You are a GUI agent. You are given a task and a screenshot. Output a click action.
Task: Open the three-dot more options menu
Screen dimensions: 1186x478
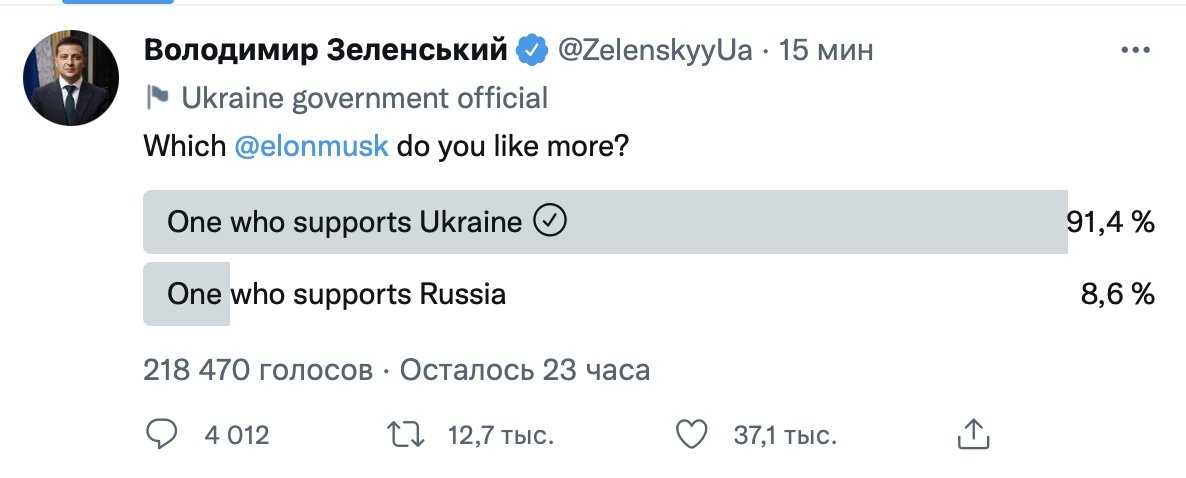tap(1136, 49)
